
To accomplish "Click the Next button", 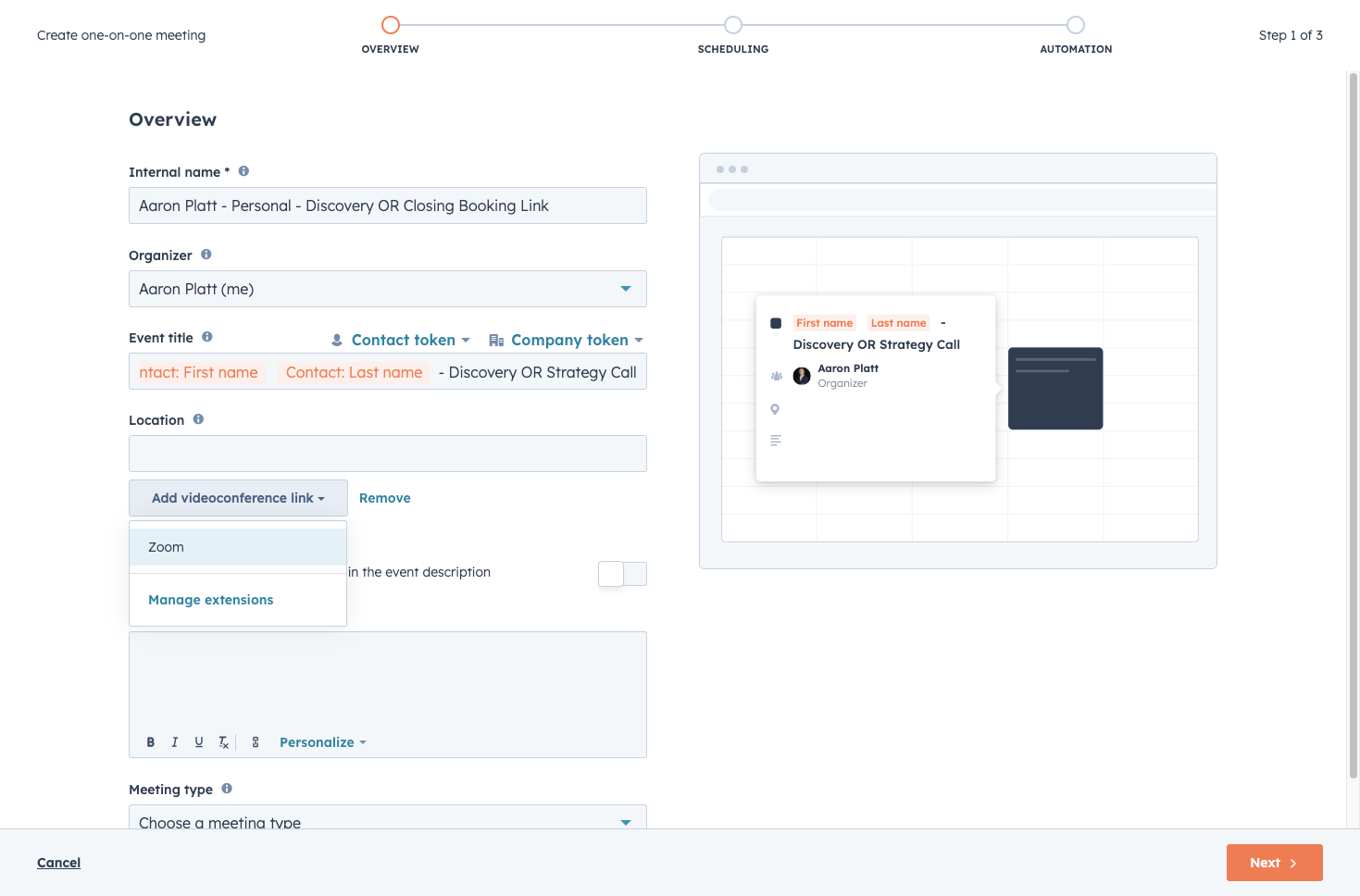I will (1275, 863).
